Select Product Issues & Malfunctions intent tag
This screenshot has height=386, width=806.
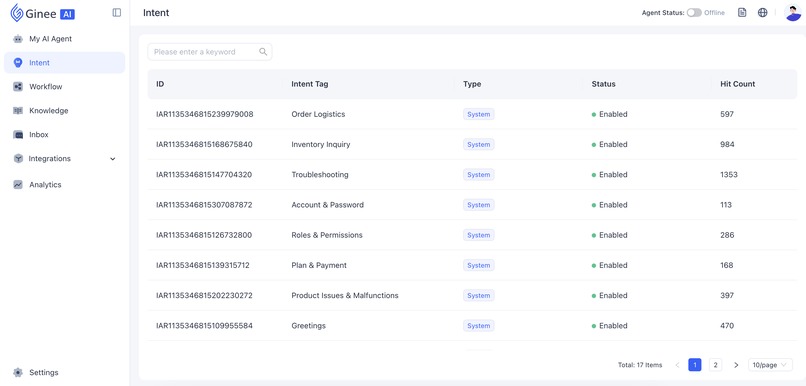click(345, 296)
